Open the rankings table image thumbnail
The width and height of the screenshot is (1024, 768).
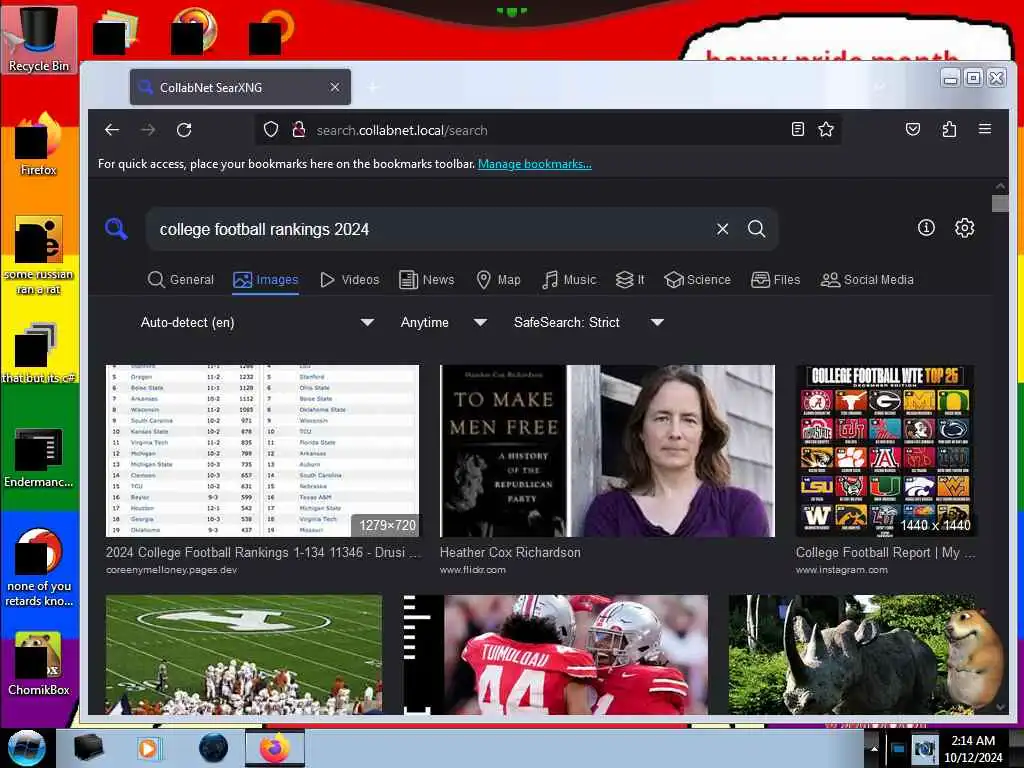coord(263,451)
